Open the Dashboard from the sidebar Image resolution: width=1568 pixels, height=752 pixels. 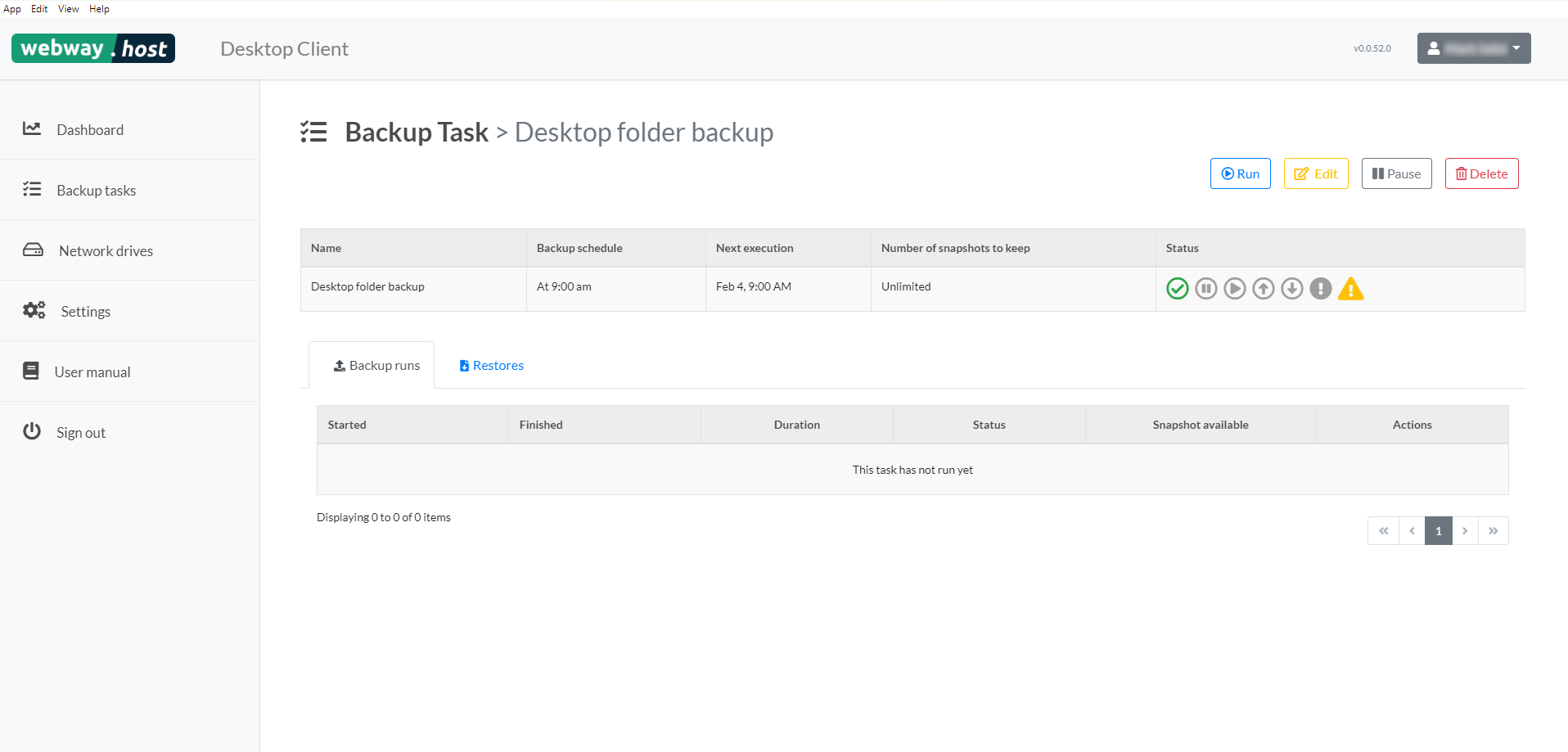tap(90, 129)
